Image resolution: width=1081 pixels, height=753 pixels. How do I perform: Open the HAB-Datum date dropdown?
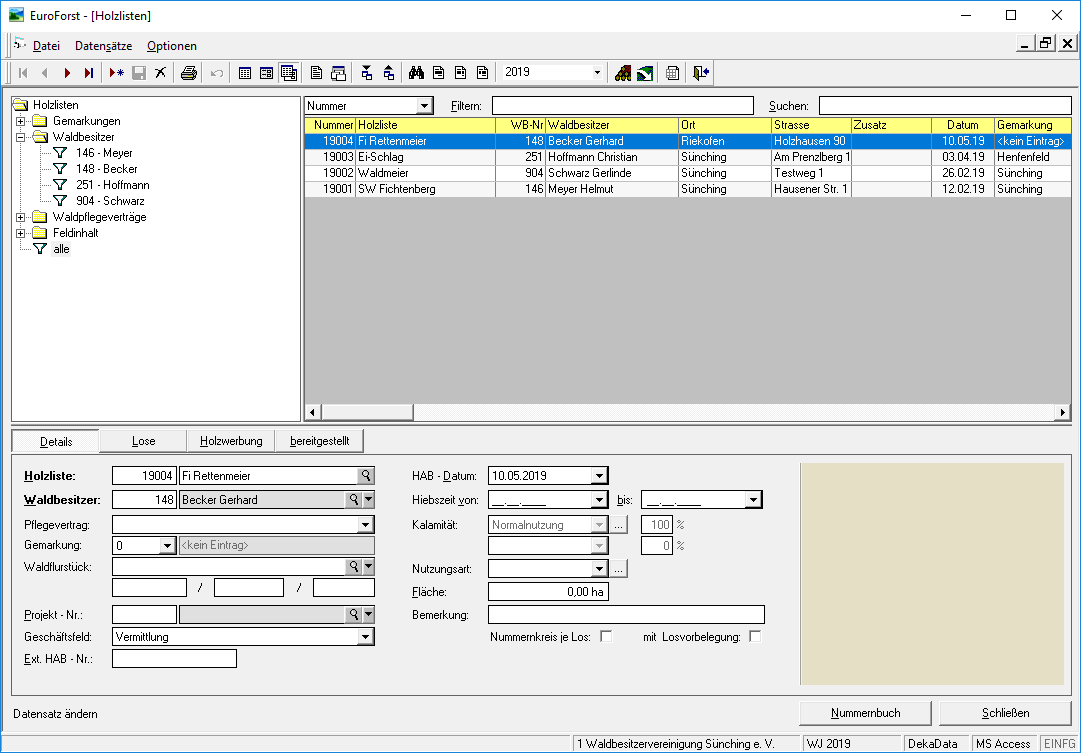point(600,476)
